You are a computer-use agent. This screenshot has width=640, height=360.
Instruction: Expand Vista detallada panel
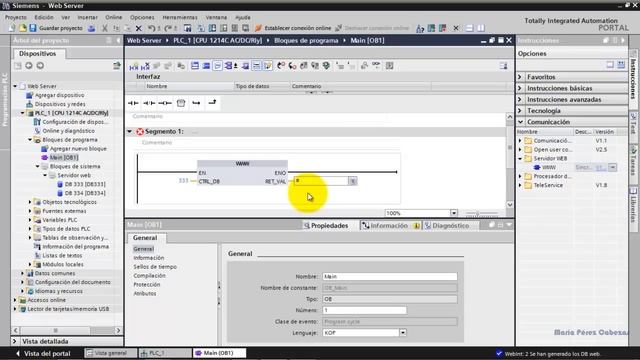click(x=15, y=341)
